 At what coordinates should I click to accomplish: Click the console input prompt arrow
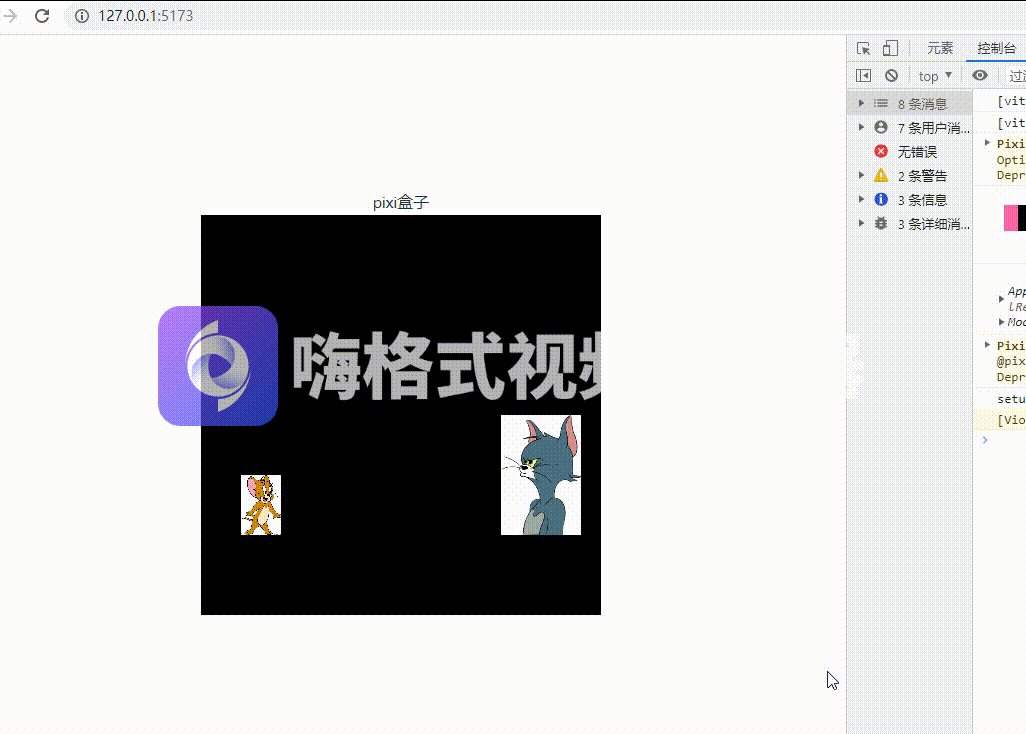(985, 440)
